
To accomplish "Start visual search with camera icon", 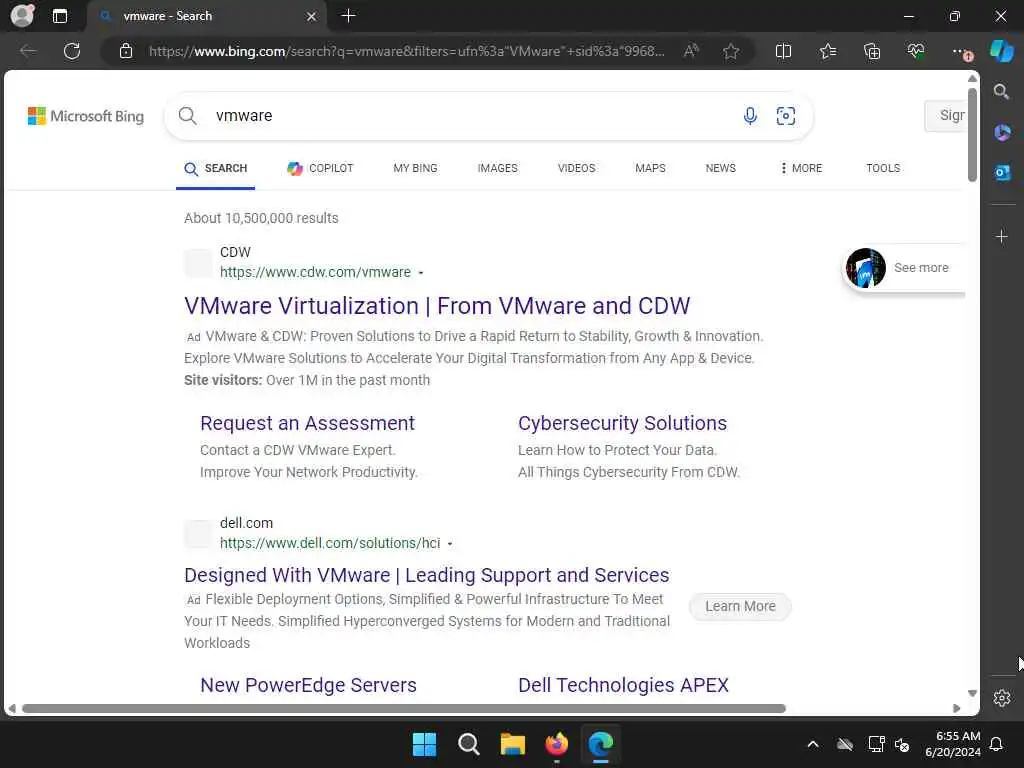I will pyautogui.click(x=786, y=116).
